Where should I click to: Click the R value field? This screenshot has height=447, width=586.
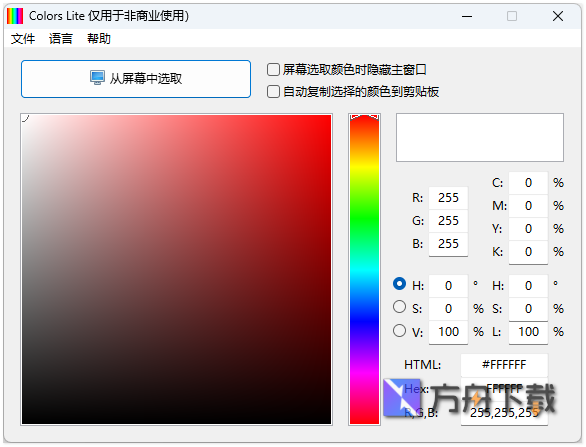(448, 198)
